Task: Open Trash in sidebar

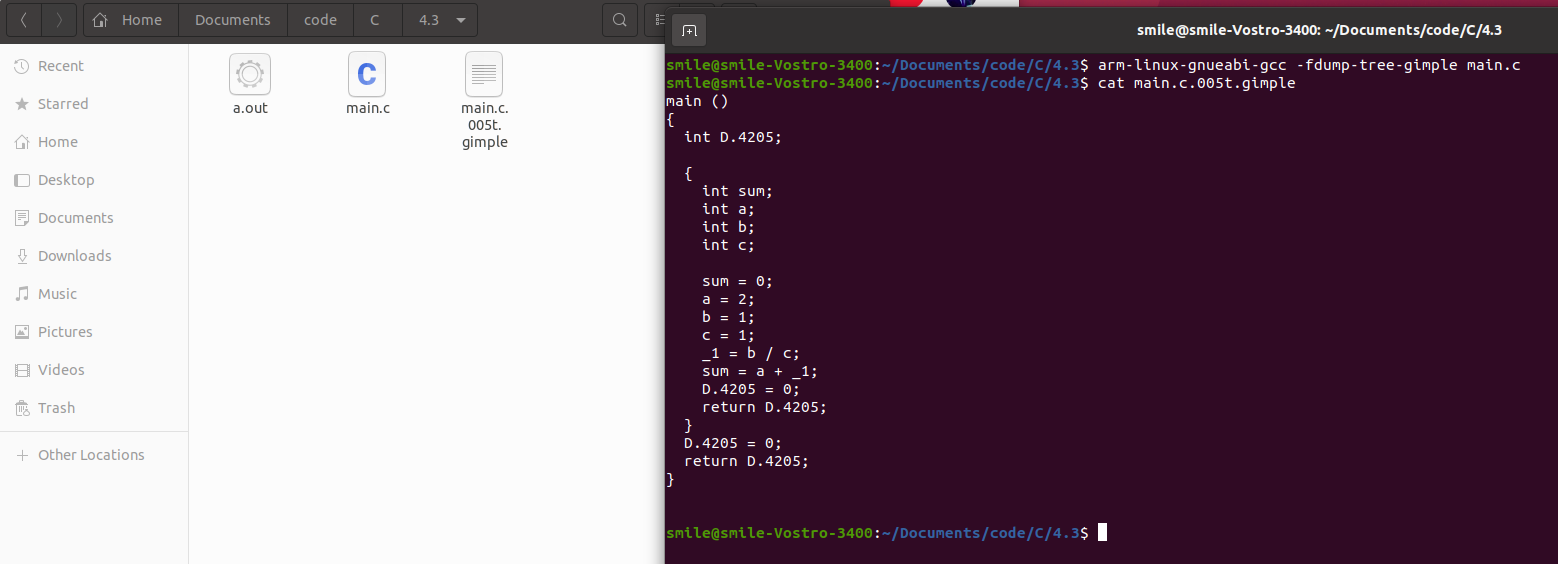Action: 94,408
